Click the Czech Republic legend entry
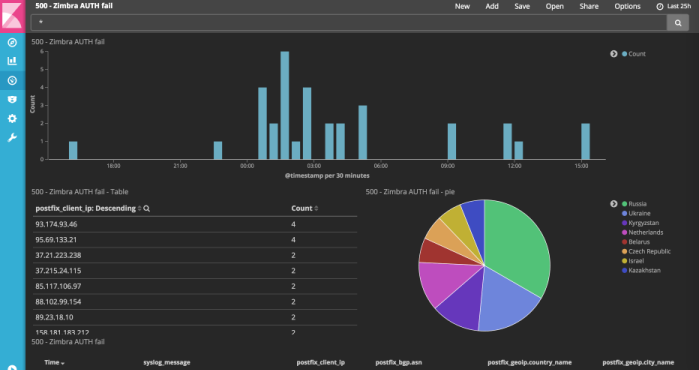The height and width of the screenshot is (370, 699). [646, 251]
